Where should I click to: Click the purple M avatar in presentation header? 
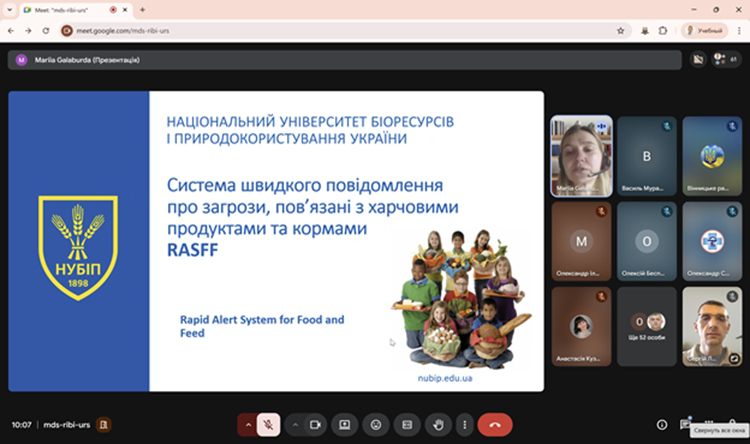click(x=21, y=60)
